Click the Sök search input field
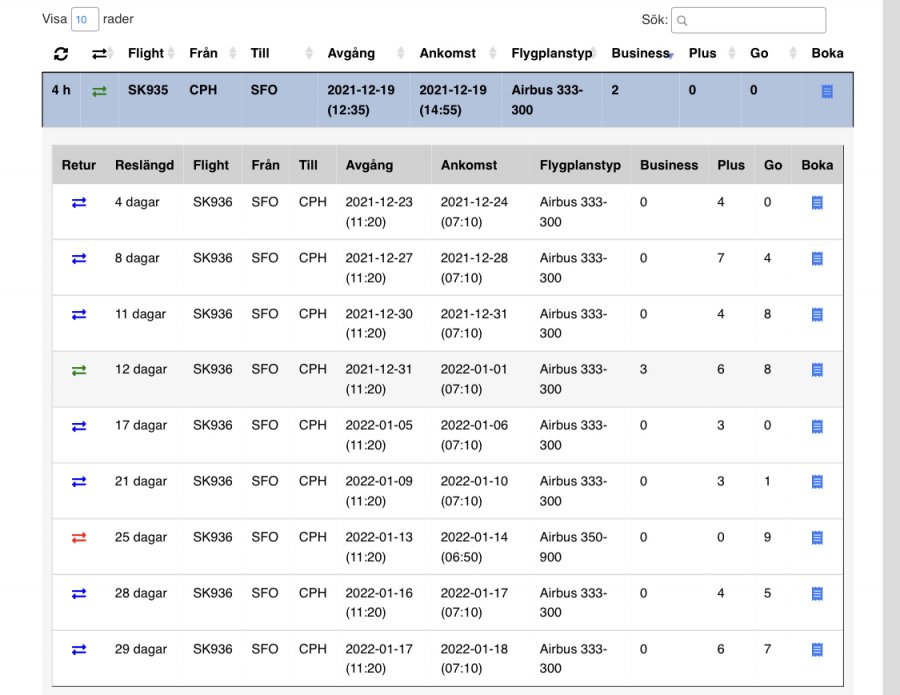Image resolution: width=900 pixels, height=695 pixels. (748, 20)
